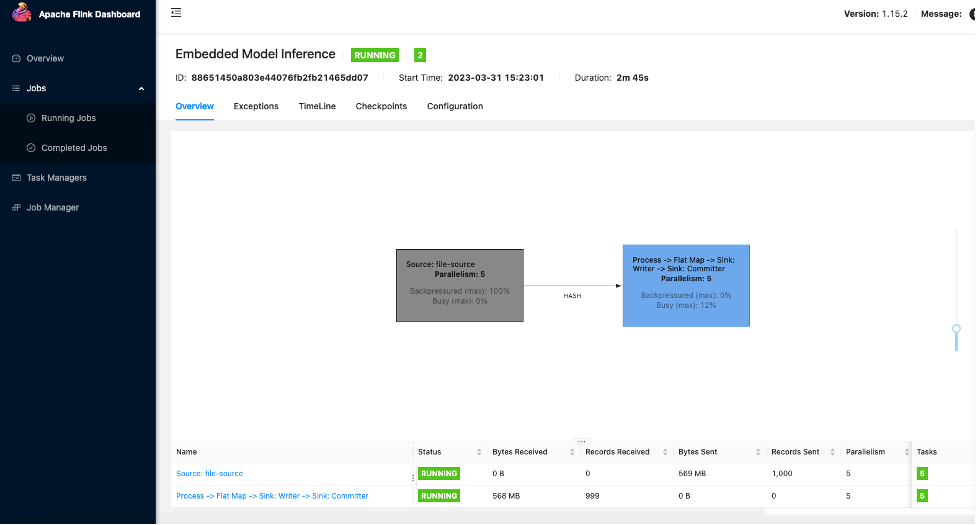Collapse sidebar with the menu fold icon
This screenshot has width=977, height=525.
[x=176, y=12]
